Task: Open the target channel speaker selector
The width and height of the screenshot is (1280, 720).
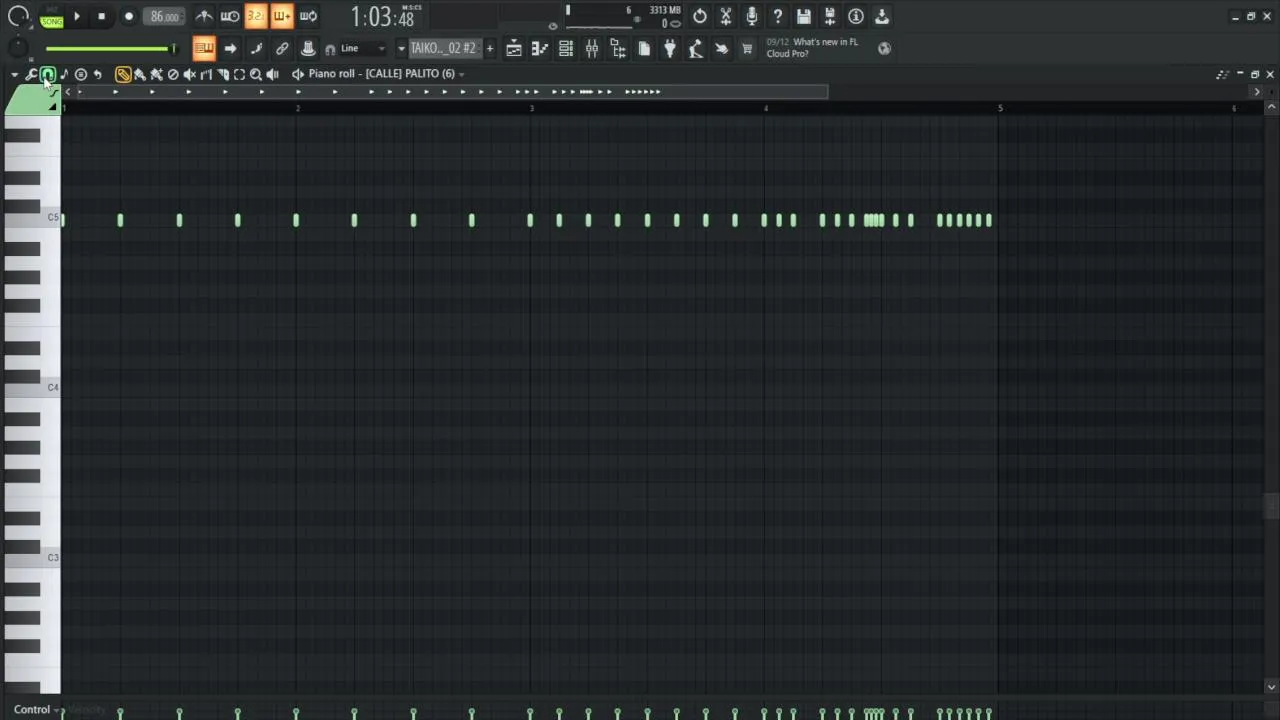Action: [297, 74]
